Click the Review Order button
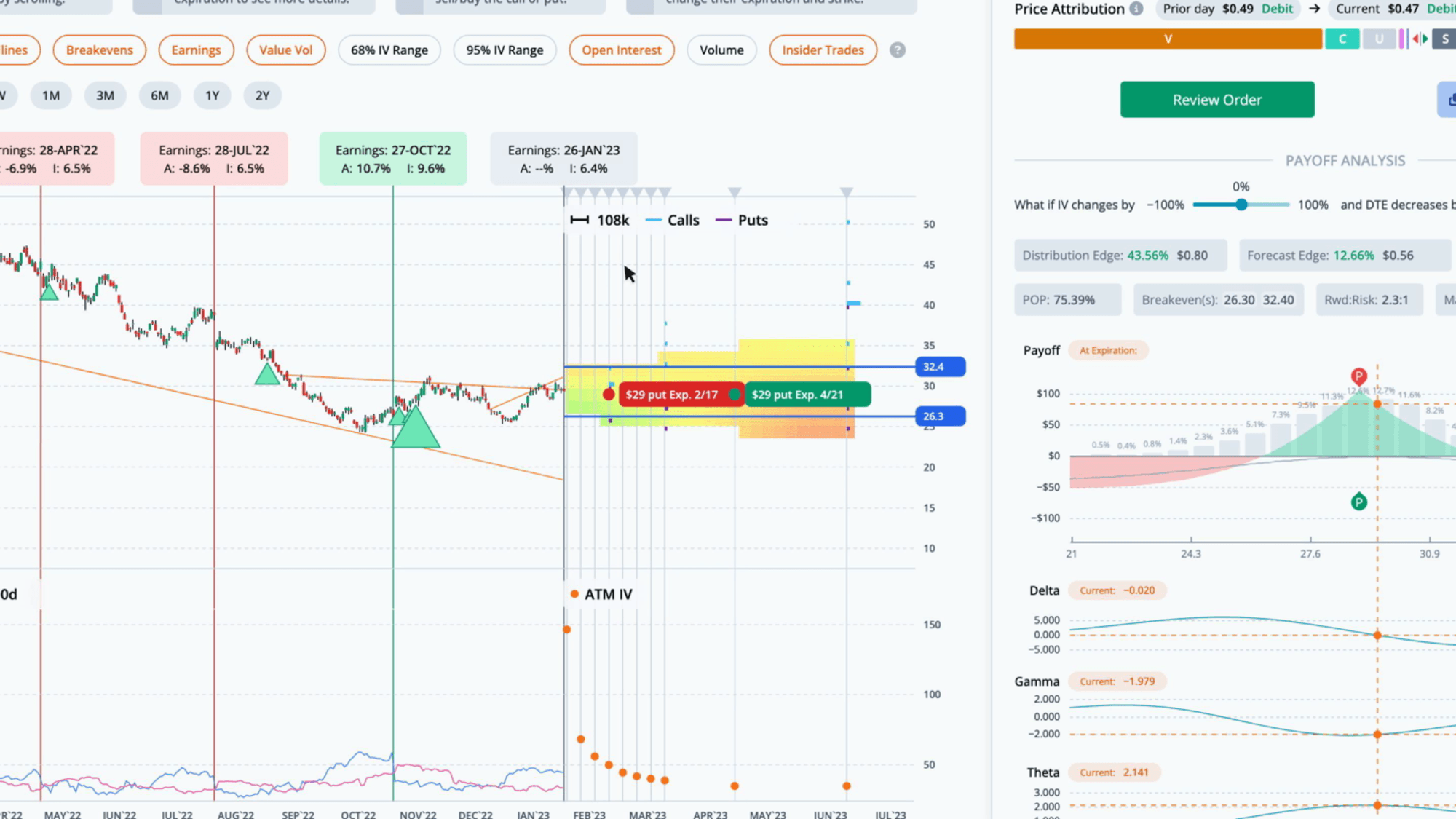This screenshot has width=1456, height=819. click(x=1217, y=100)
